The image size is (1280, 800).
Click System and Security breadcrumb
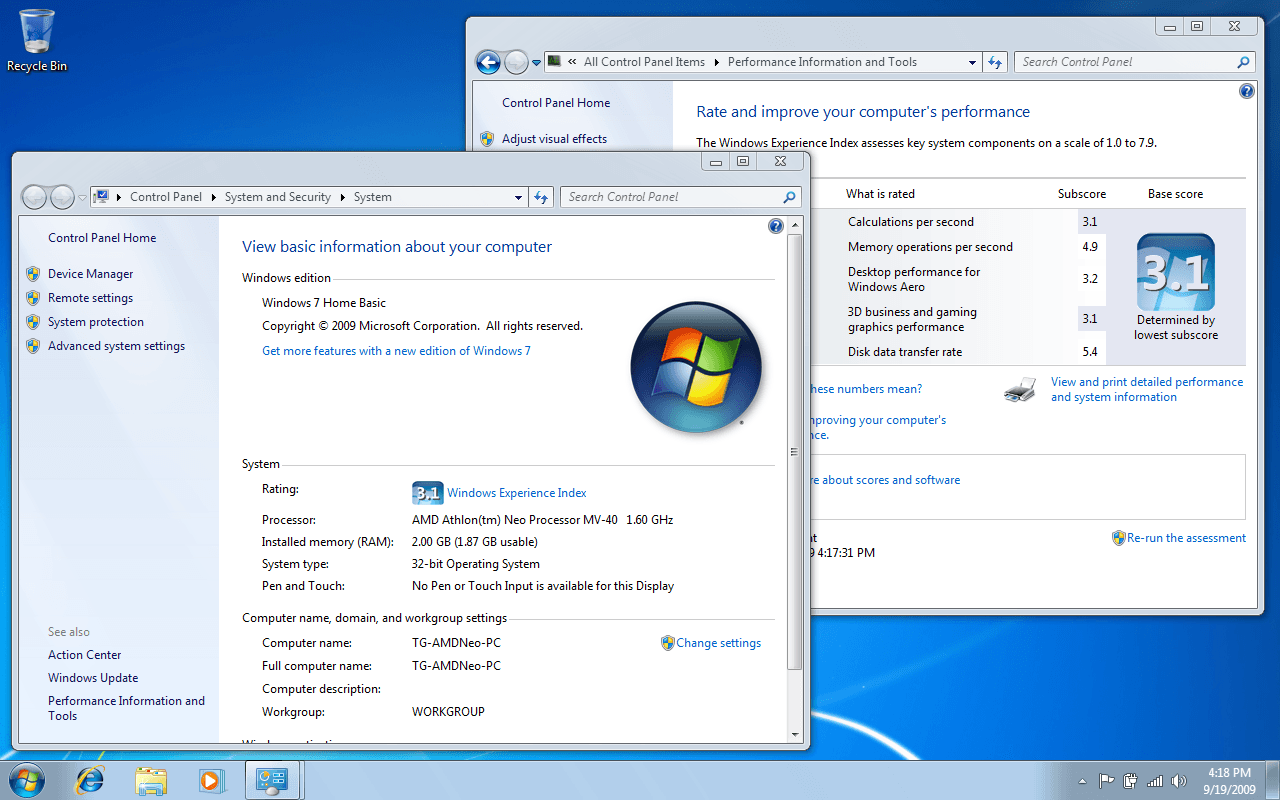point(278,197)
